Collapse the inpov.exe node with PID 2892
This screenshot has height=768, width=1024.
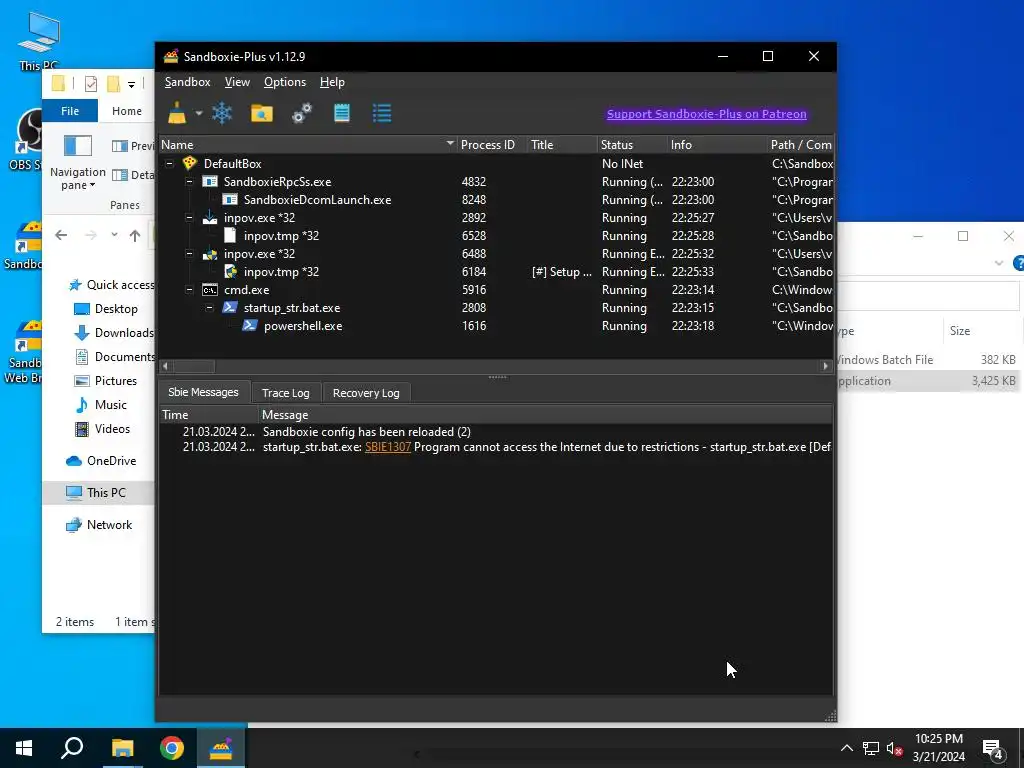pyautogui.click(x=189, y=217)
